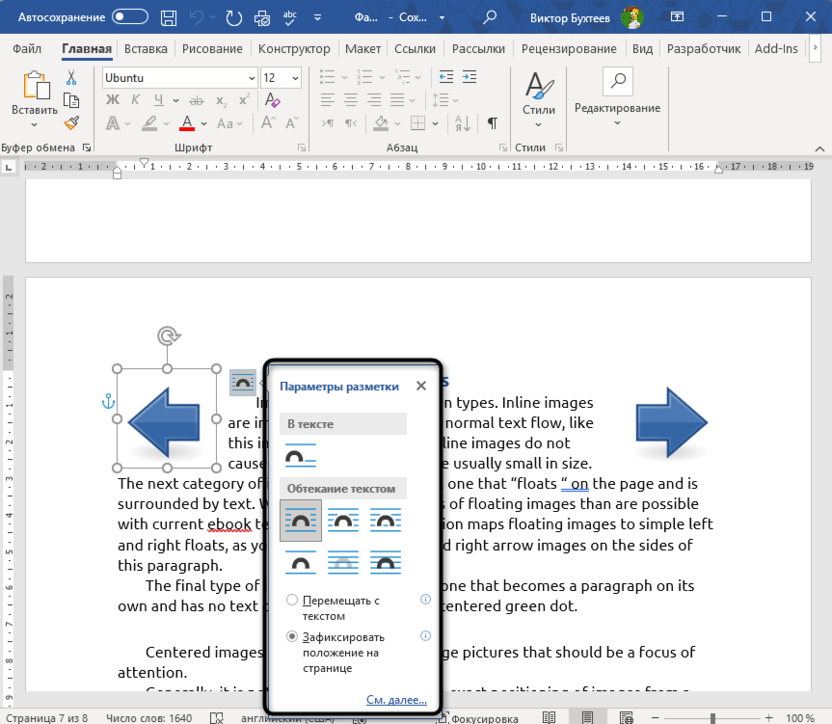Expand the font size dropdown
Screen dimensions: 832x724
pyautogui.click(x=295, y=78)
